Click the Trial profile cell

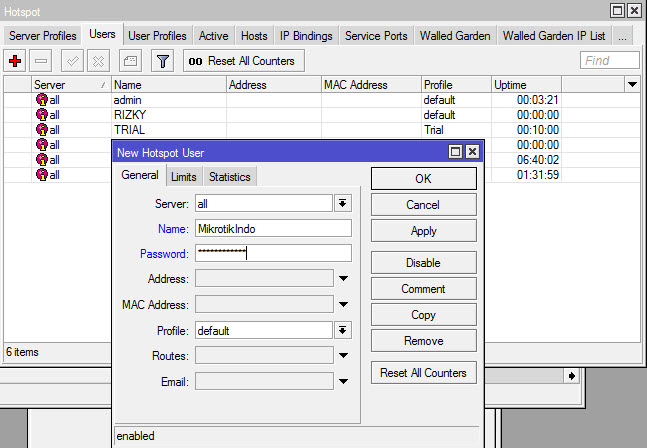[x=456, y=130]
